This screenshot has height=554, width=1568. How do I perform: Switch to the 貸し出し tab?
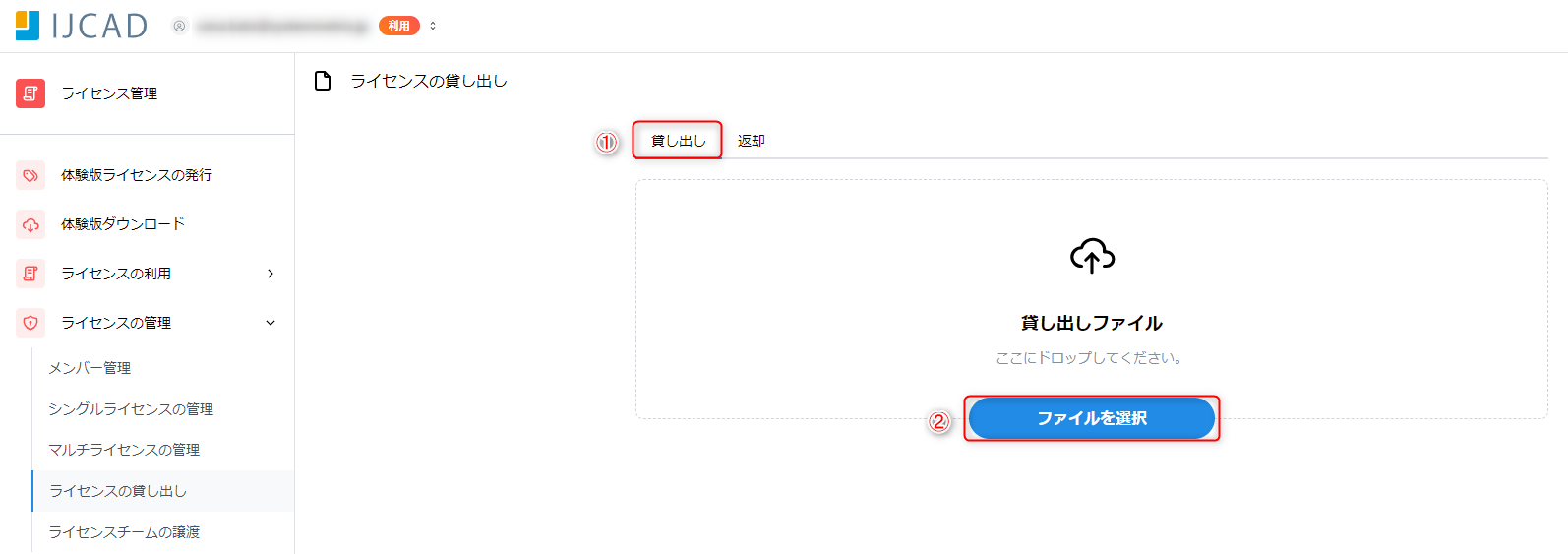pyautogui.click(x=678, y=141)
